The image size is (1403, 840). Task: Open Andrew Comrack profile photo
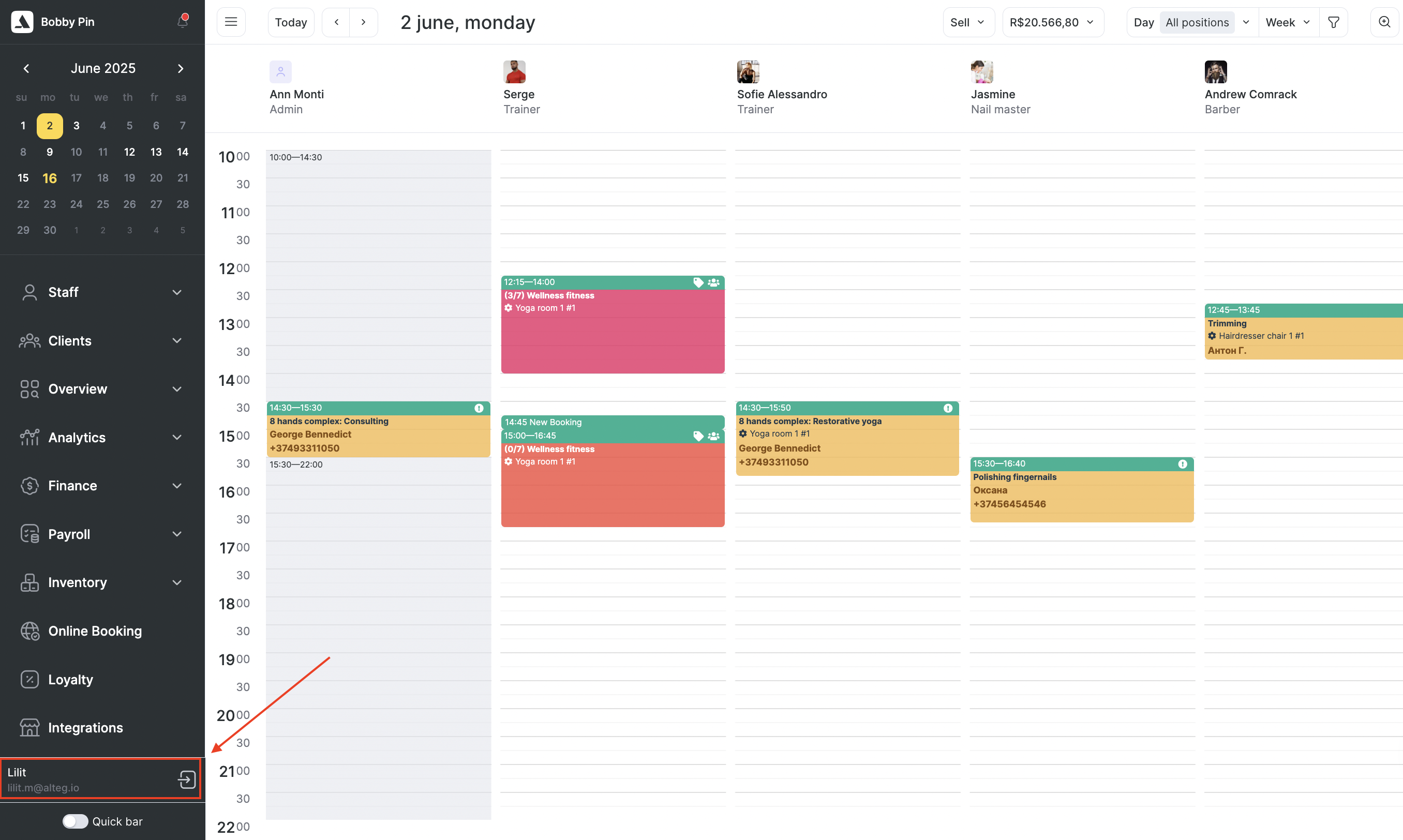point(1216,72)
